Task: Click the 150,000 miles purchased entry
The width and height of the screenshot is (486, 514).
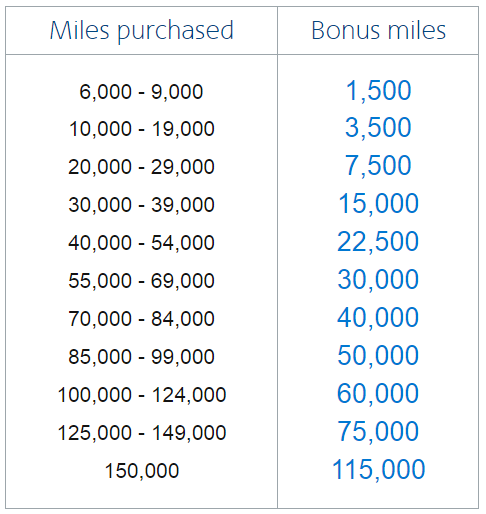Action: [x=142, y=471]
